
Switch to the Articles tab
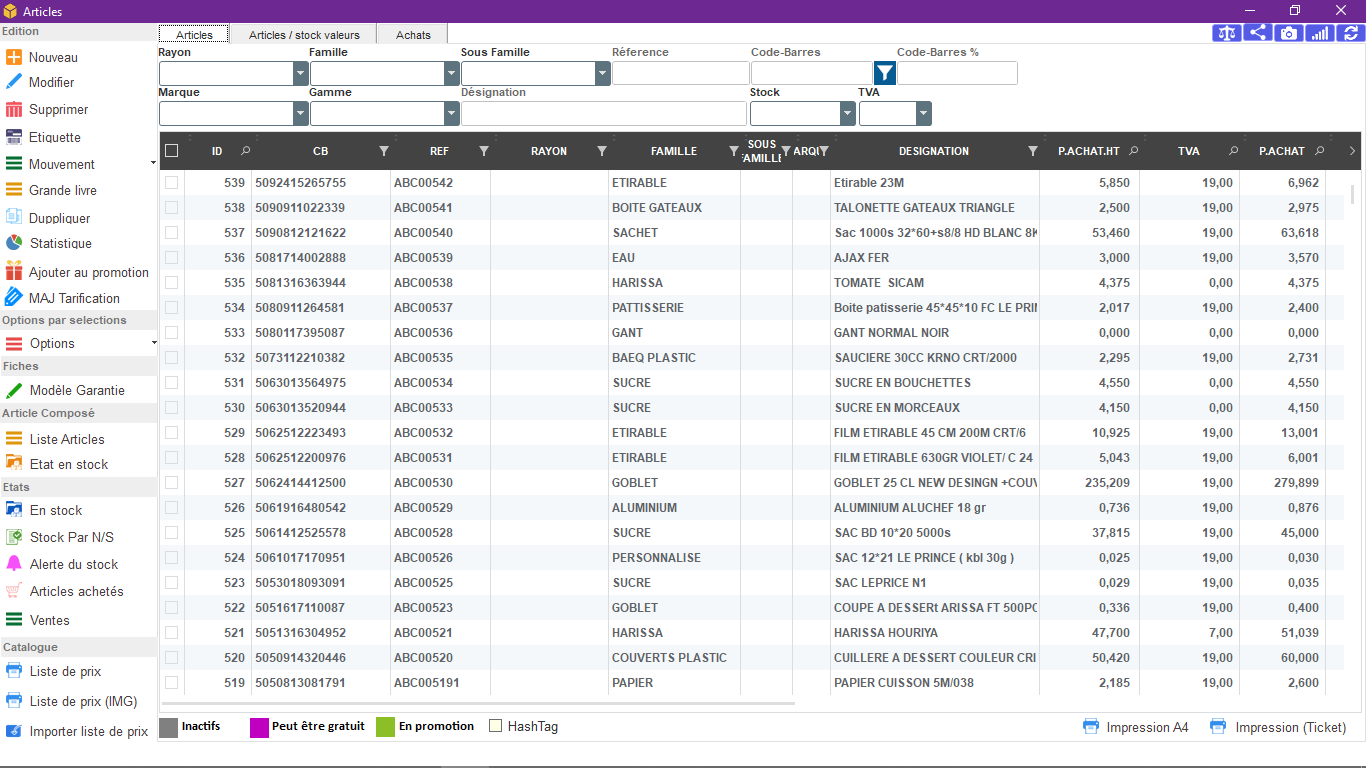pos(194,35)
